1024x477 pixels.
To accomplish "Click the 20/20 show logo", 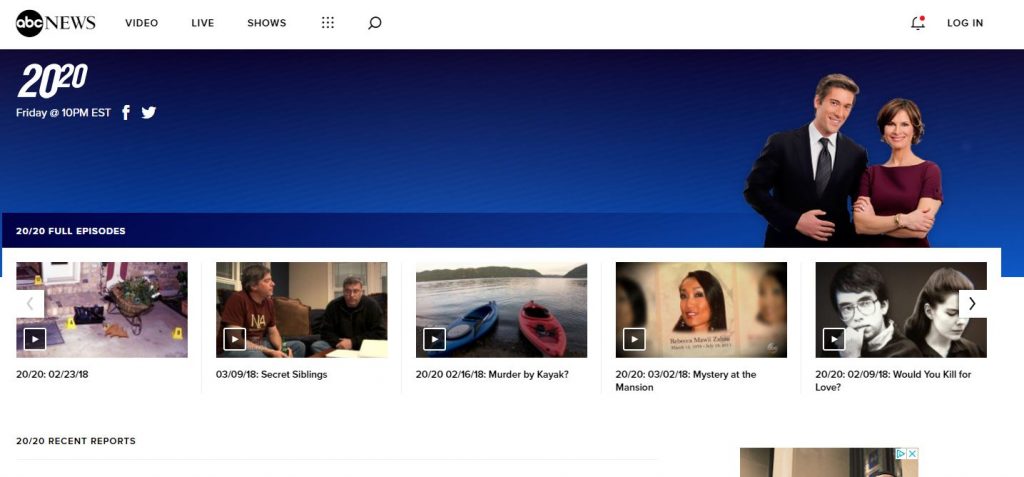I will [52, 80].
